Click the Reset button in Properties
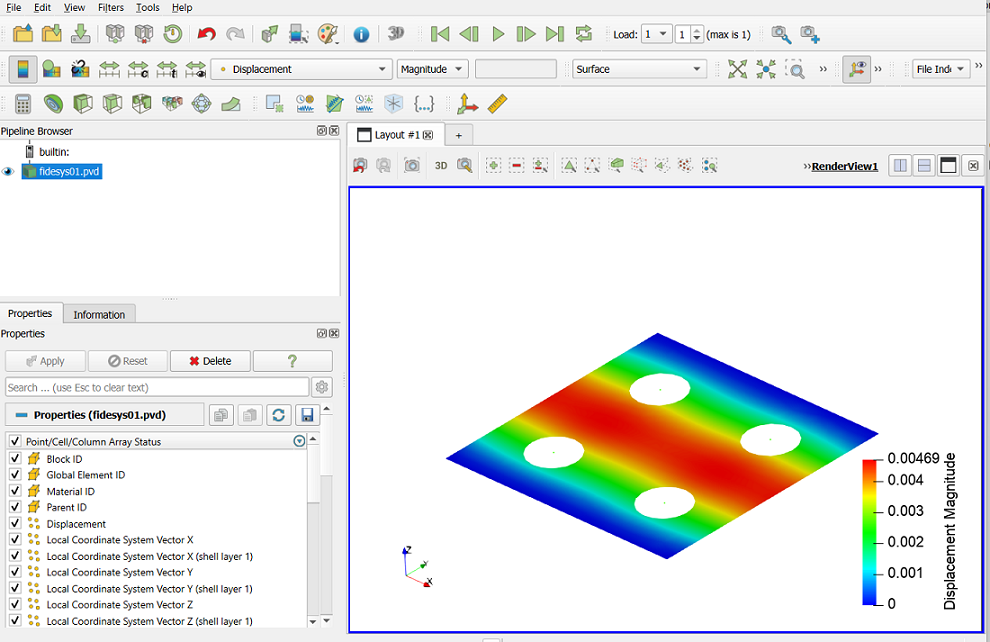Image resolution: width=990 pixels, height=642 pixels. (128, 361)
